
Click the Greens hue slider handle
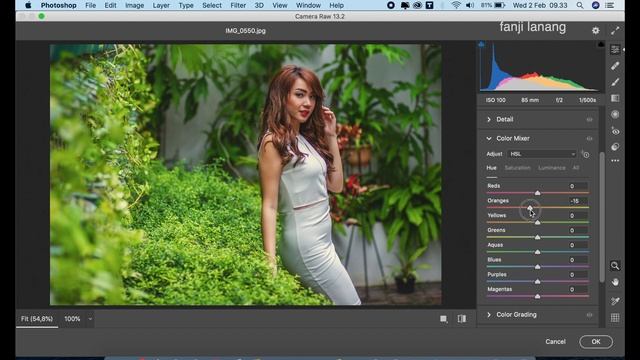(x=538, y=237)
